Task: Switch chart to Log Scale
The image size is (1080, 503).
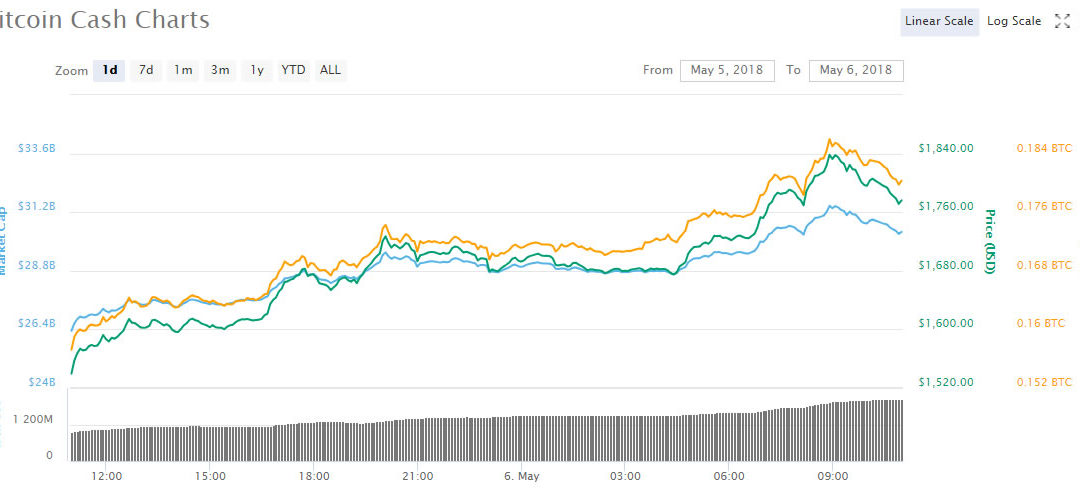Action: click(x=1014, y=21)
